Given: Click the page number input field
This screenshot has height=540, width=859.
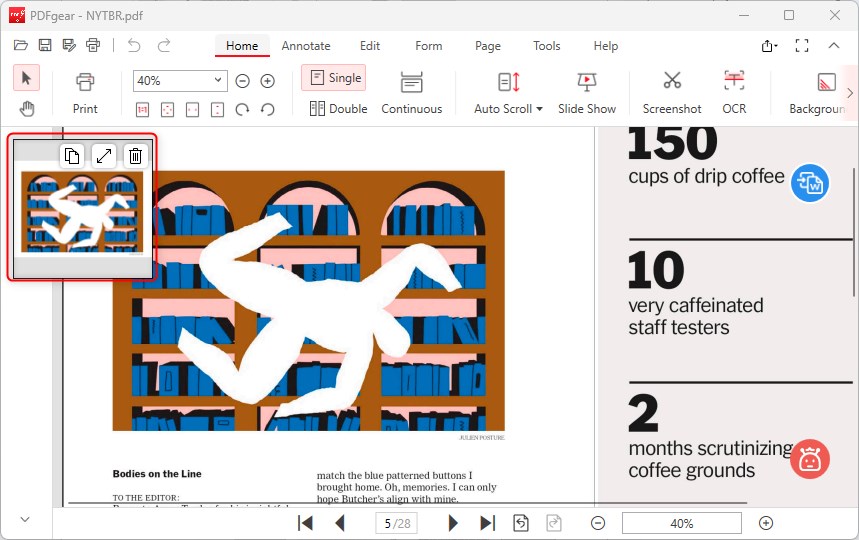Looking at the screenshot, I should [x=398, y=523].
